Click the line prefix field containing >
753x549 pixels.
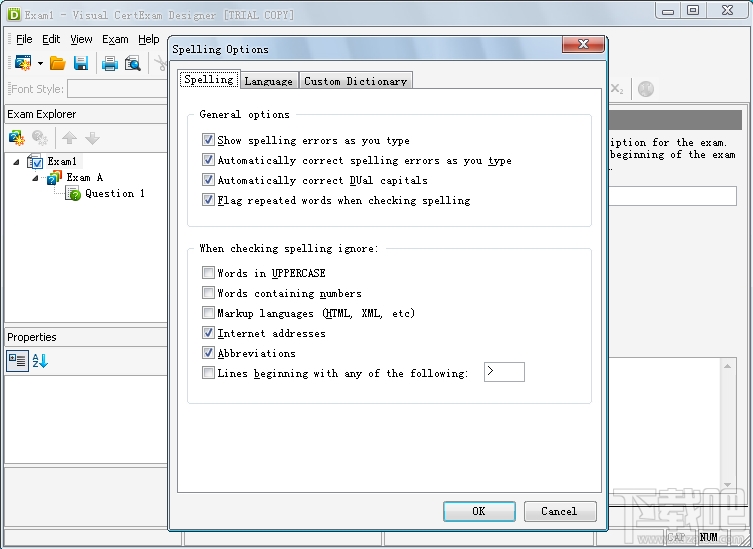click(504, 372)
